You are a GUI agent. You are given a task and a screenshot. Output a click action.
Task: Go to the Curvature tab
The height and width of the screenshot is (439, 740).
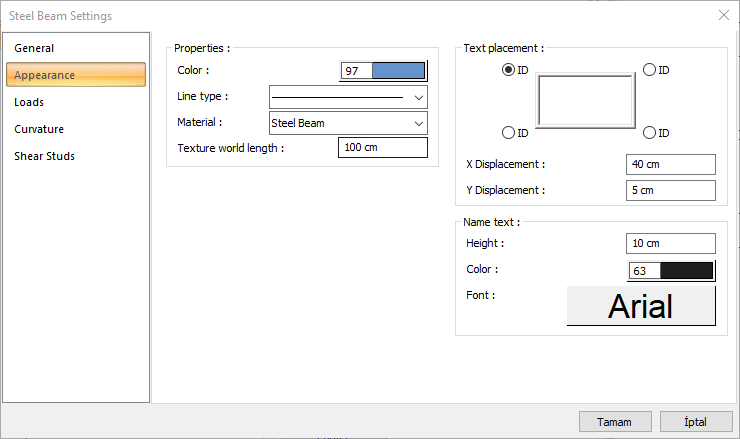39,129
